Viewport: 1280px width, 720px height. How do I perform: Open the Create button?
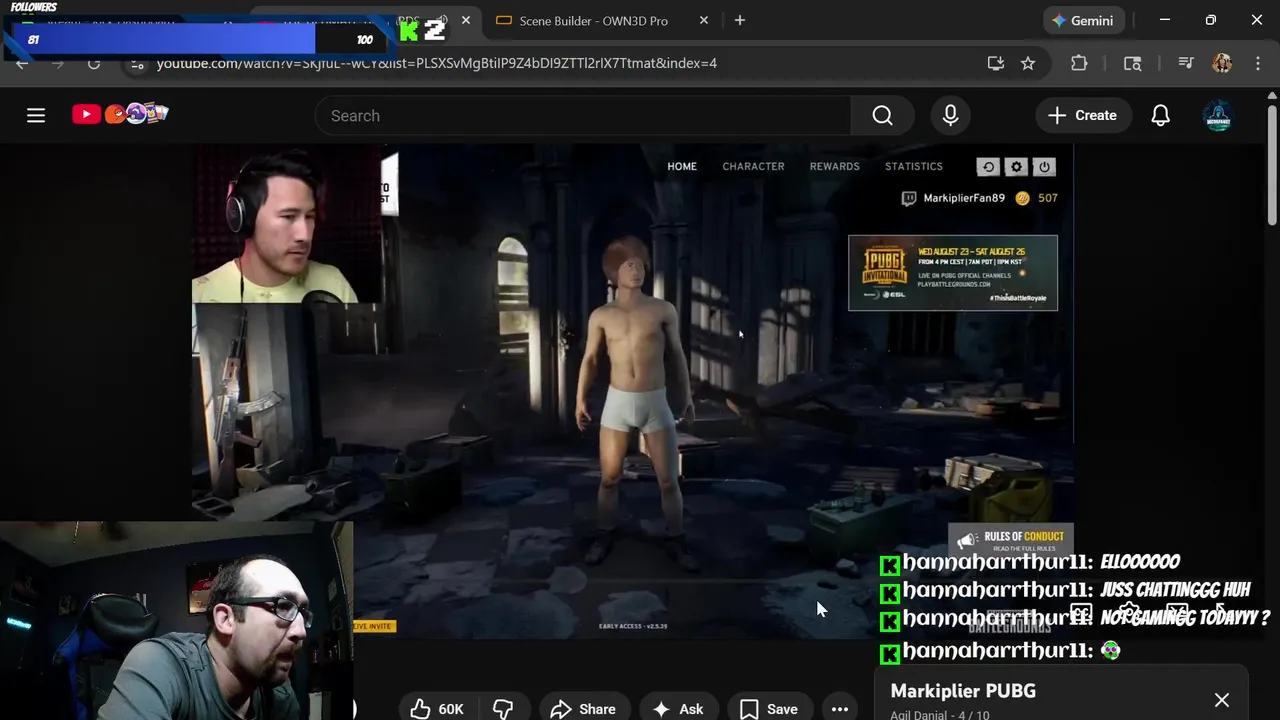1082,115
